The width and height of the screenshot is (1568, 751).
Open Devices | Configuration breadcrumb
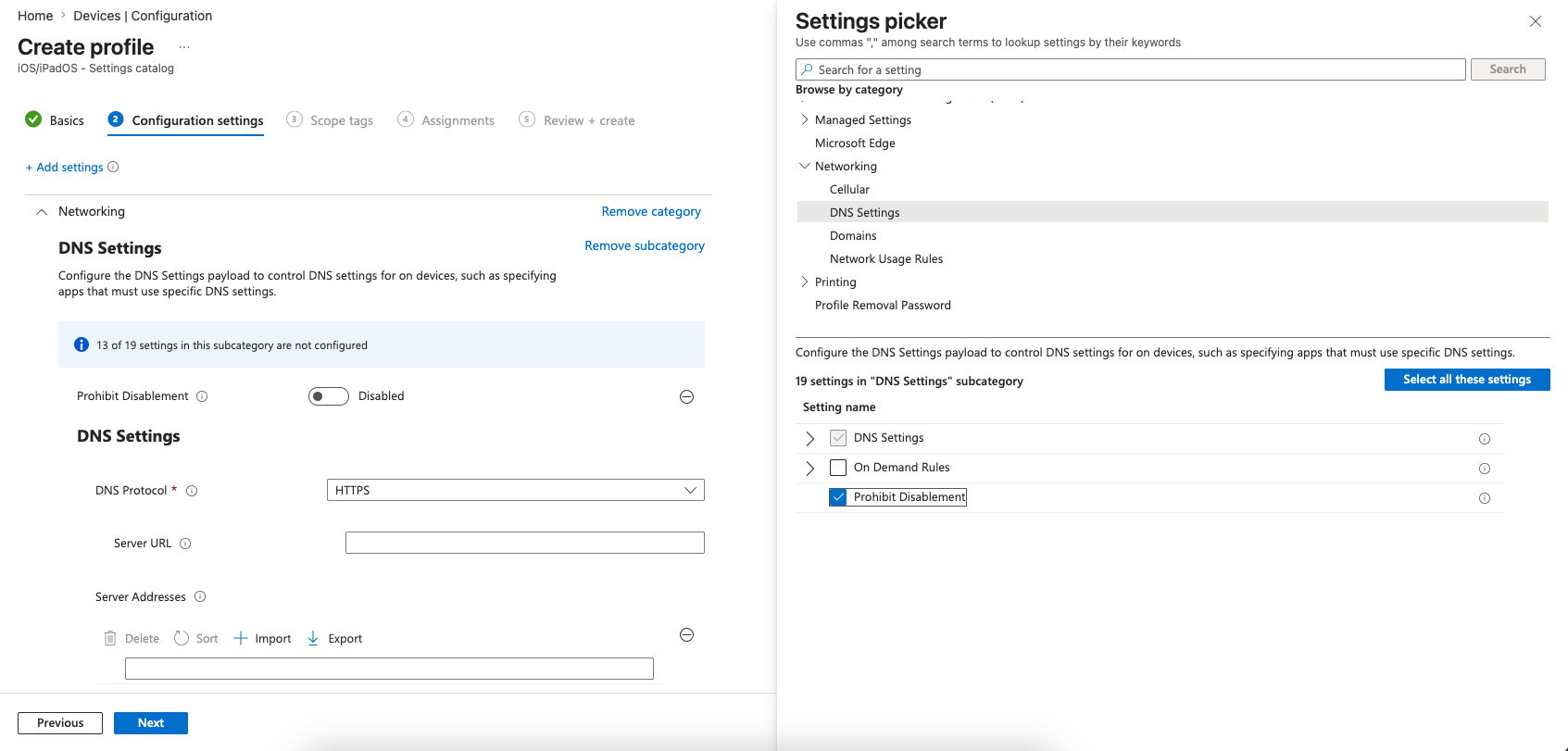click(x=143, y=16)
